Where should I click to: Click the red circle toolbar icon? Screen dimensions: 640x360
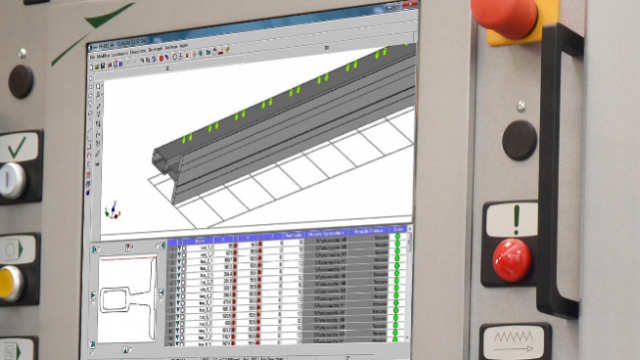[x=161, y=59]
